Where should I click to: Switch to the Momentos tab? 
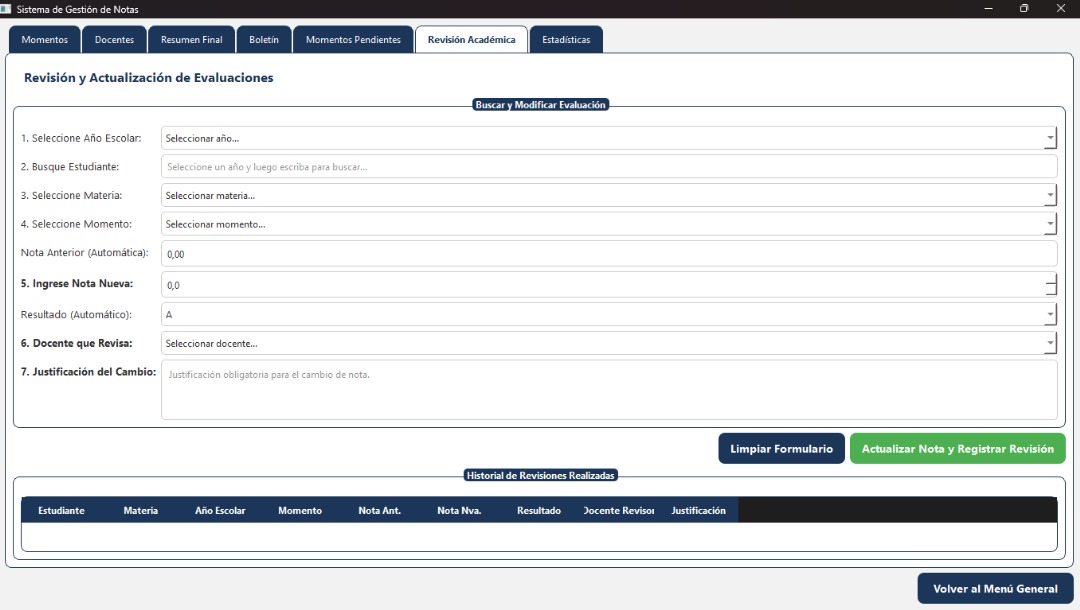point(44,40)
